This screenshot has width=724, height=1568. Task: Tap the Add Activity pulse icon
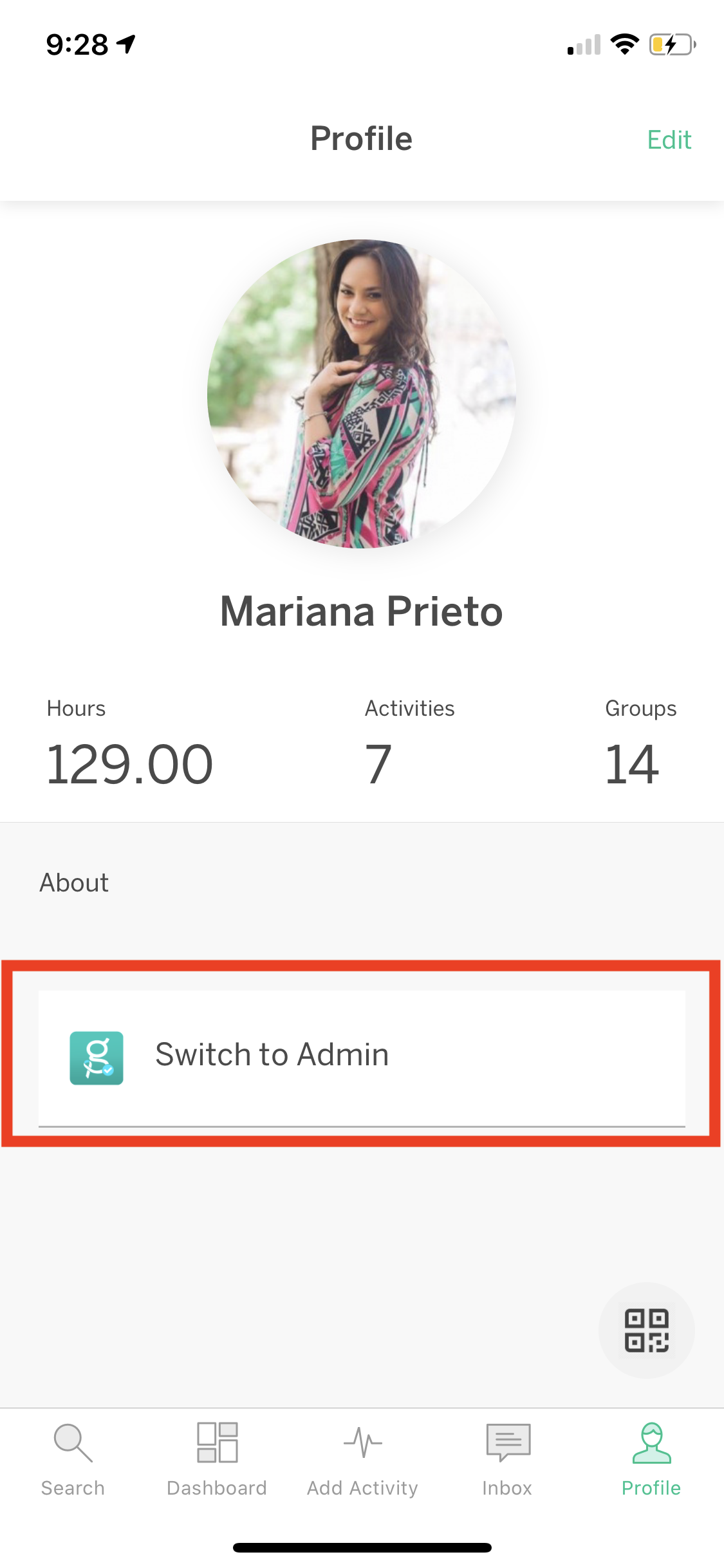(x=362, y=1442)
